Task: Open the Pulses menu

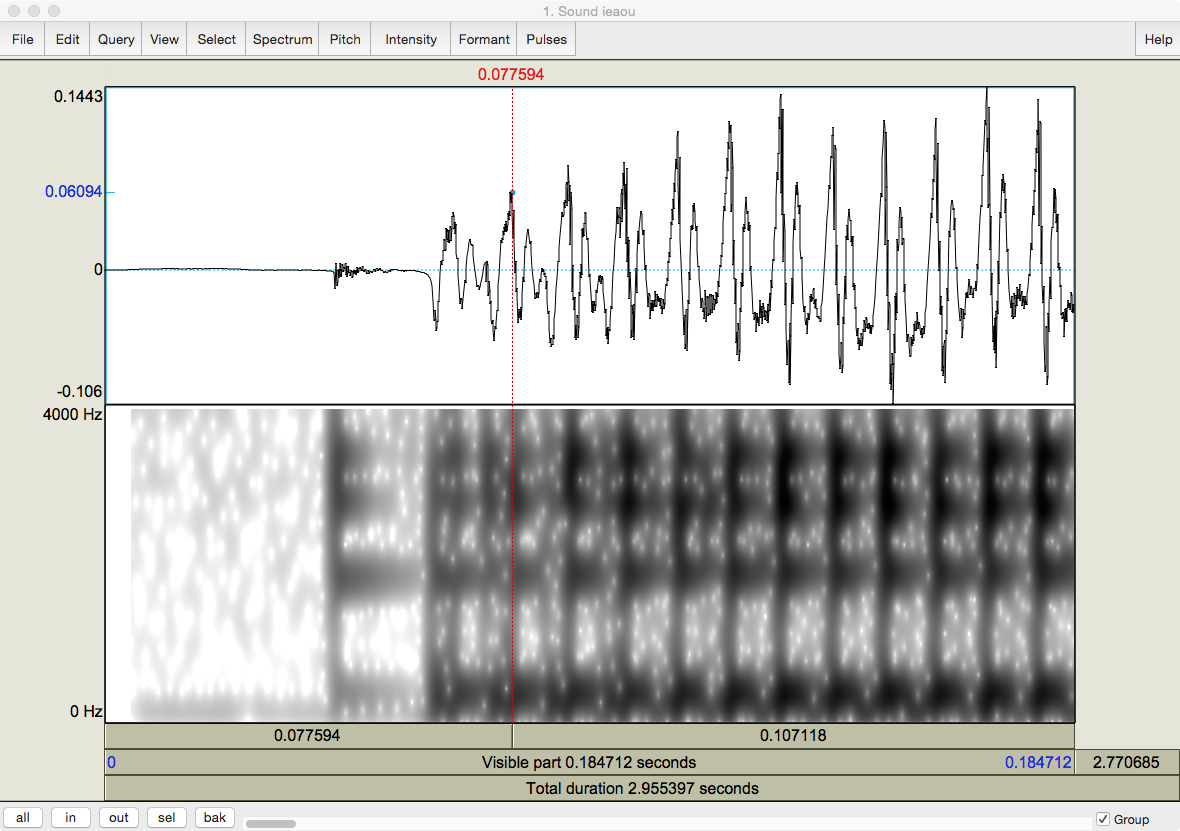Action: point(546,39)
